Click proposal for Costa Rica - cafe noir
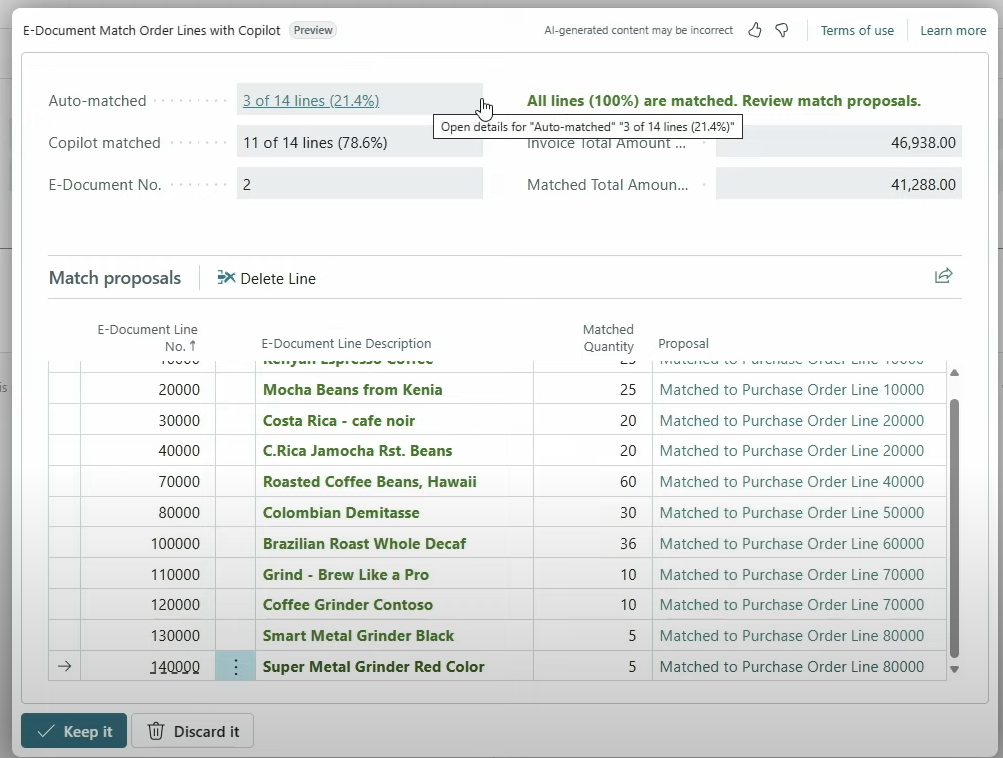This screenshot has width=1003, height=758. click(x=791, y=421)
